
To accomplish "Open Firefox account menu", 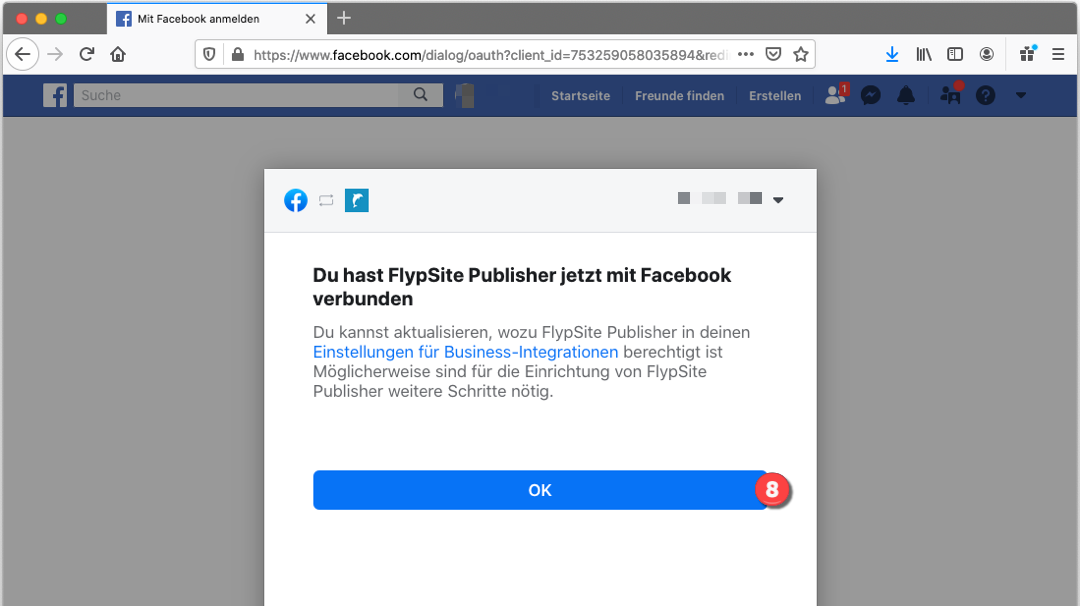I will pos(986,54).
